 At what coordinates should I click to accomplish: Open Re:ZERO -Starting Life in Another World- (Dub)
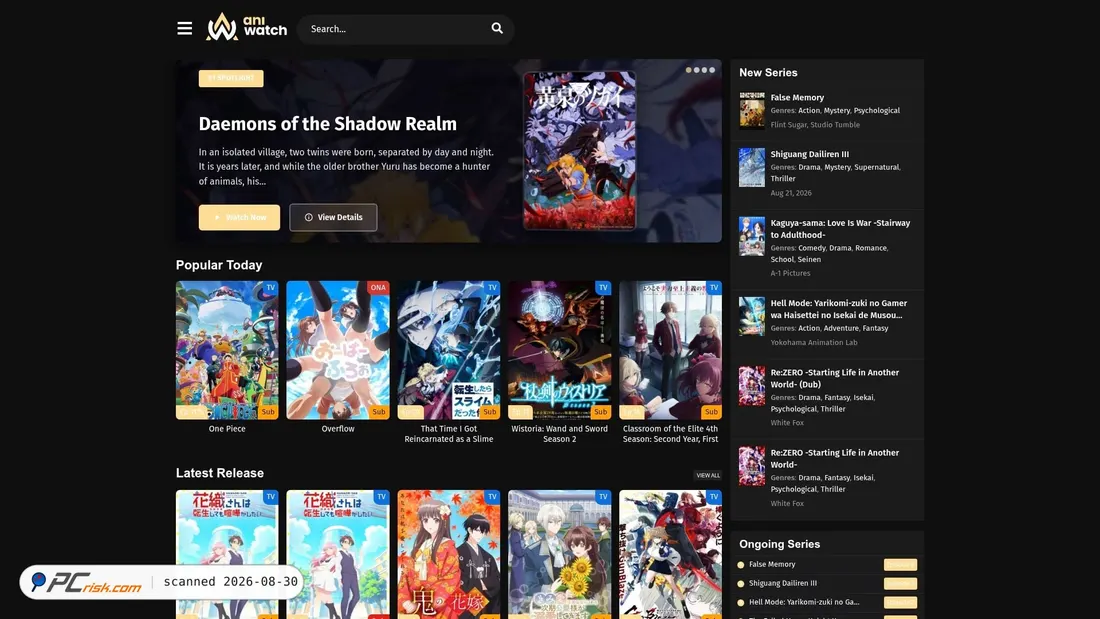(x=835, y=378)
